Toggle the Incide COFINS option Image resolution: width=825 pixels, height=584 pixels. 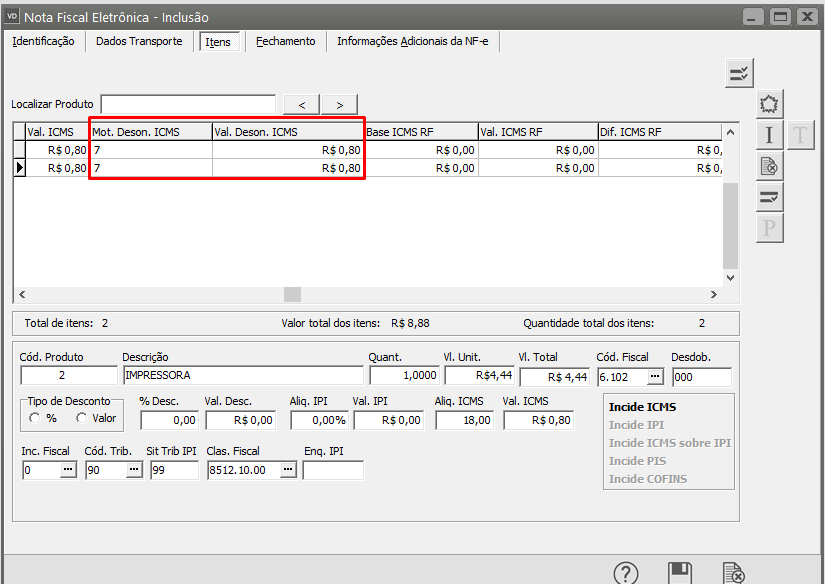tap(648, 479)
